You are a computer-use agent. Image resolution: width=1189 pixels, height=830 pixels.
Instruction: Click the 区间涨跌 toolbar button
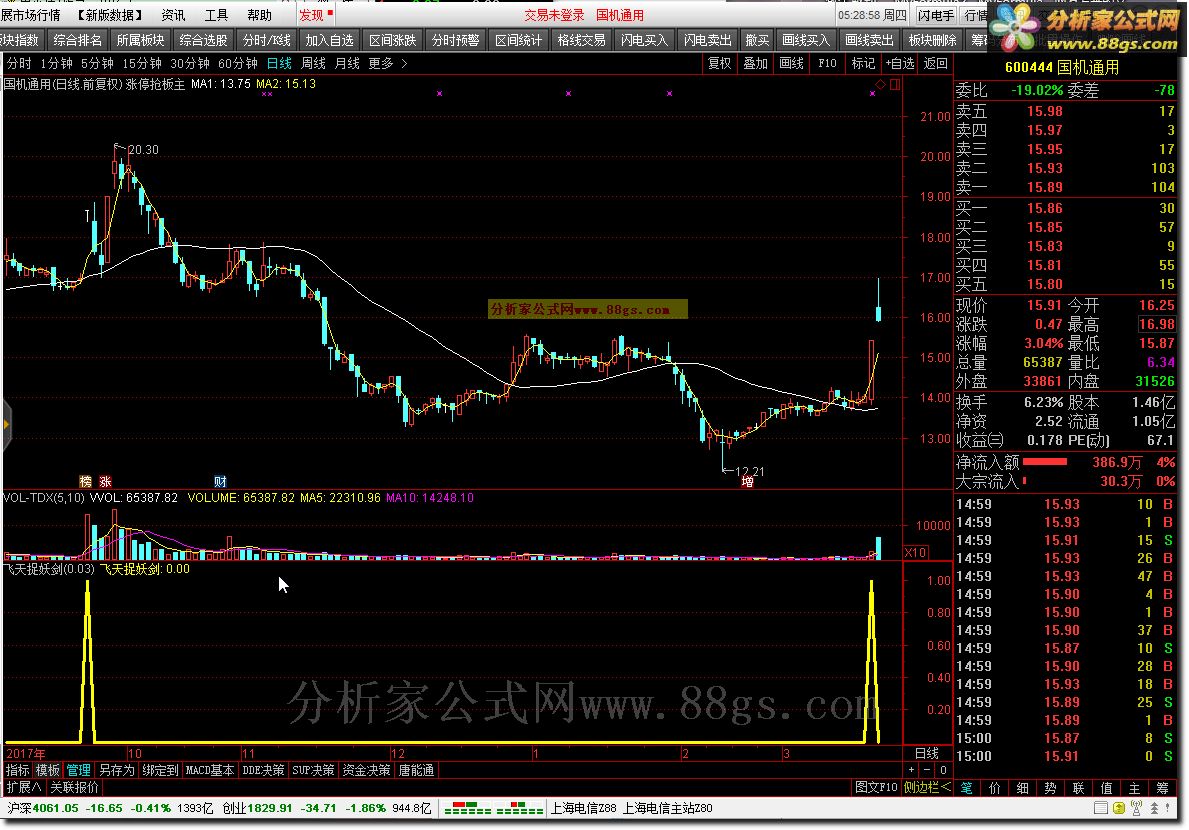tap(392, 40)
